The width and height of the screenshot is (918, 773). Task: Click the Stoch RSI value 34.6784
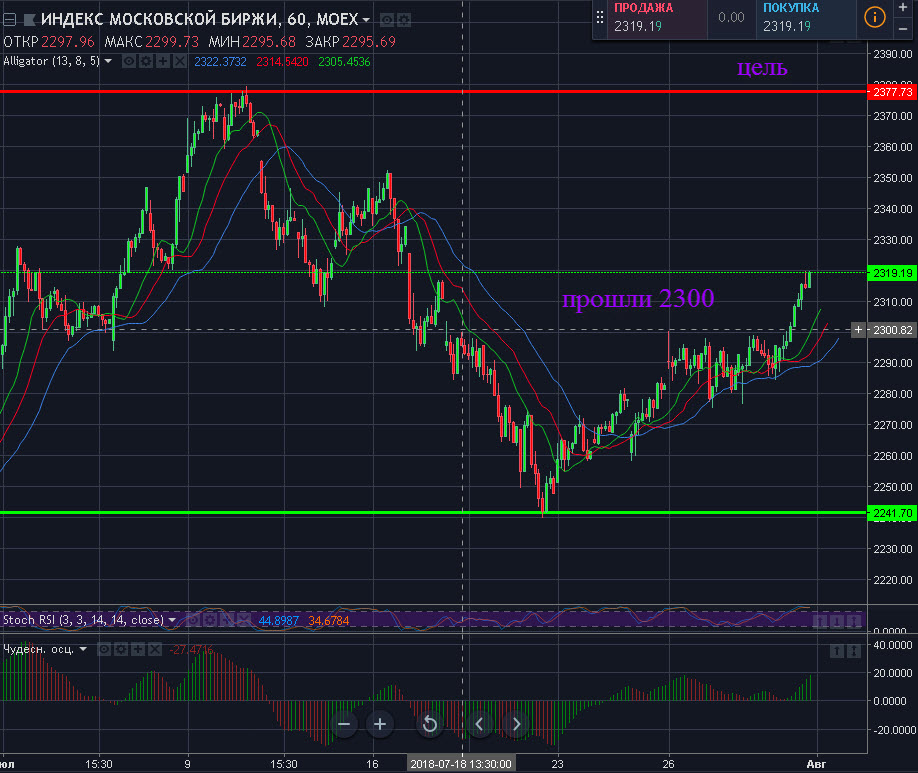[328, 620]
